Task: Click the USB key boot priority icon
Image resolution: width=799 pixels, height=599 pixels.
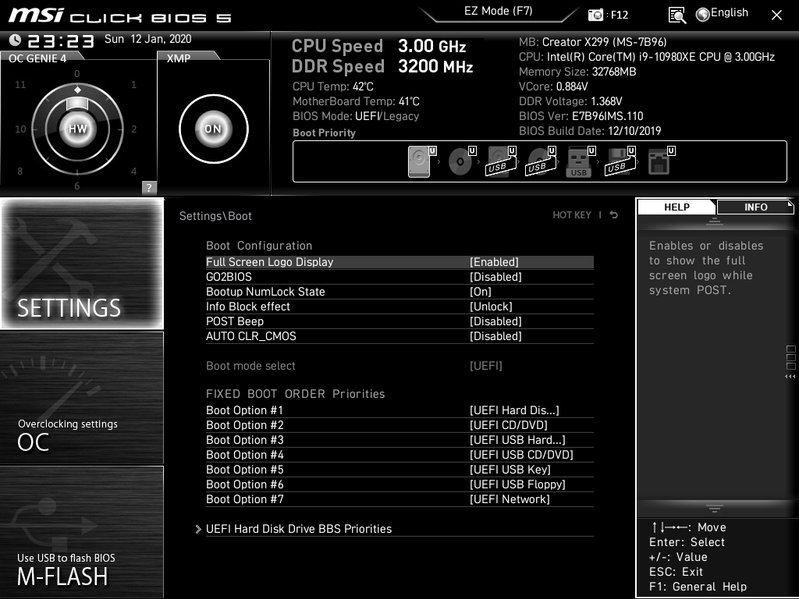Action: [x=580, y=161]
